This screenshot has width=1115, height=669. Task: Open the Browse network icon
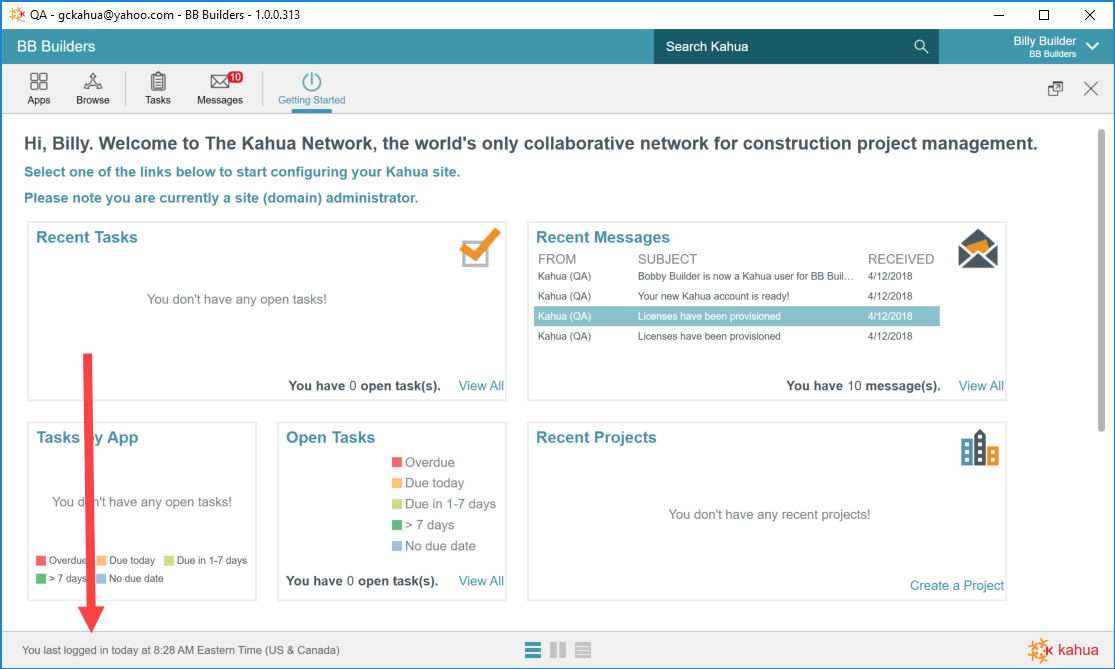click(x=93, y=88)
